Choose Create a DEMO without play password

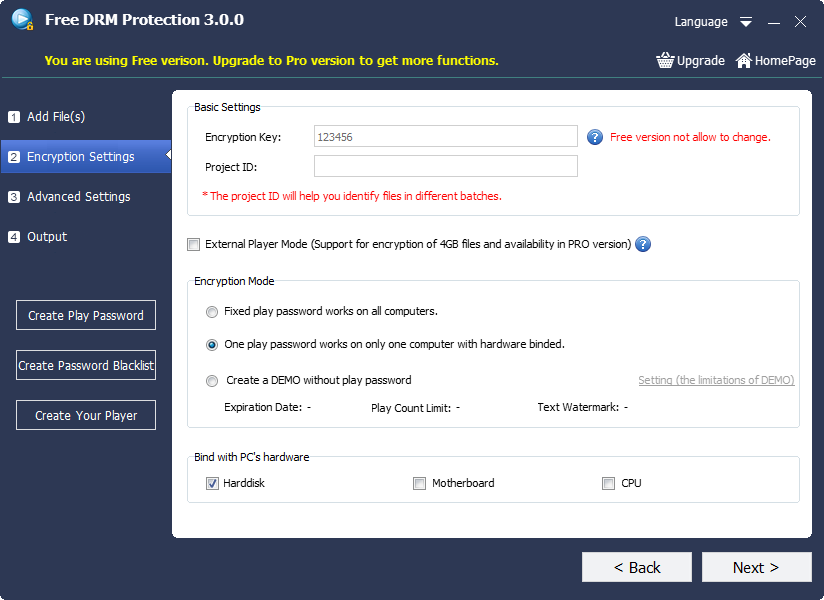pyautogui.click(x=212, y=380)
